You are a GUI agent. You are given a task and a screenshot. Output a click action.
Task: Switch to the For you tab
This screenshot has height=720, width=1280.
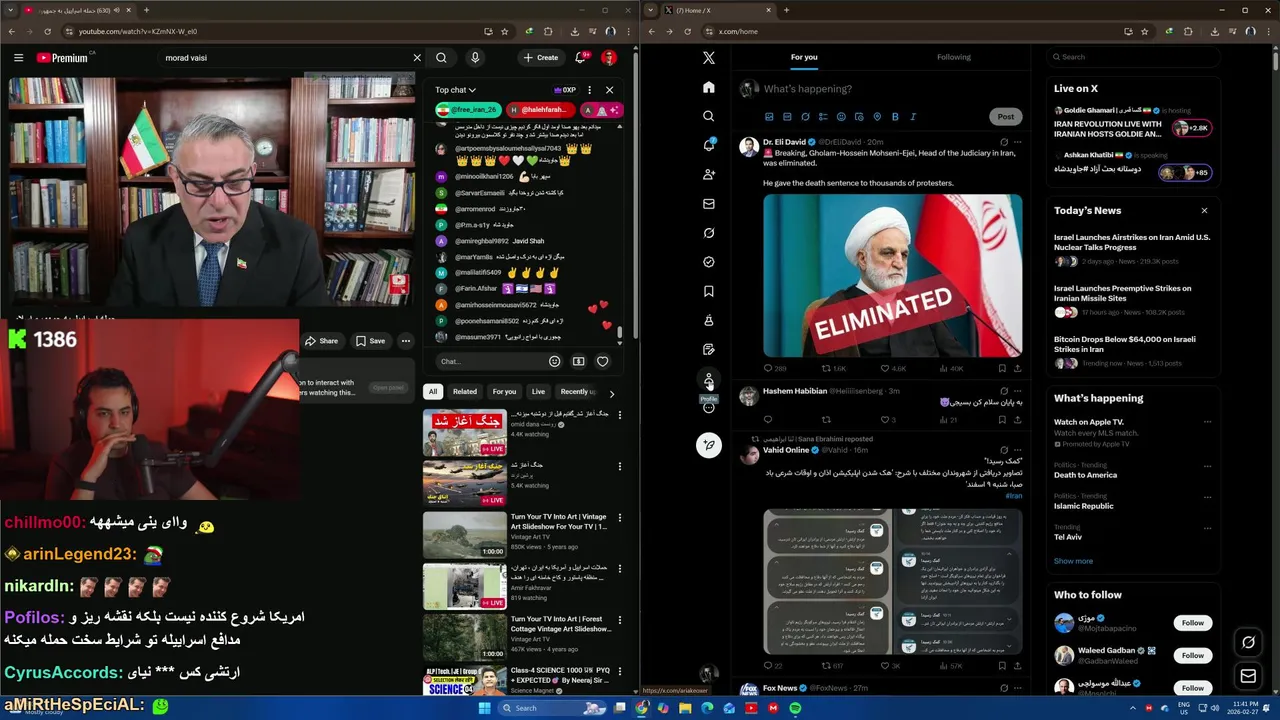804,57
